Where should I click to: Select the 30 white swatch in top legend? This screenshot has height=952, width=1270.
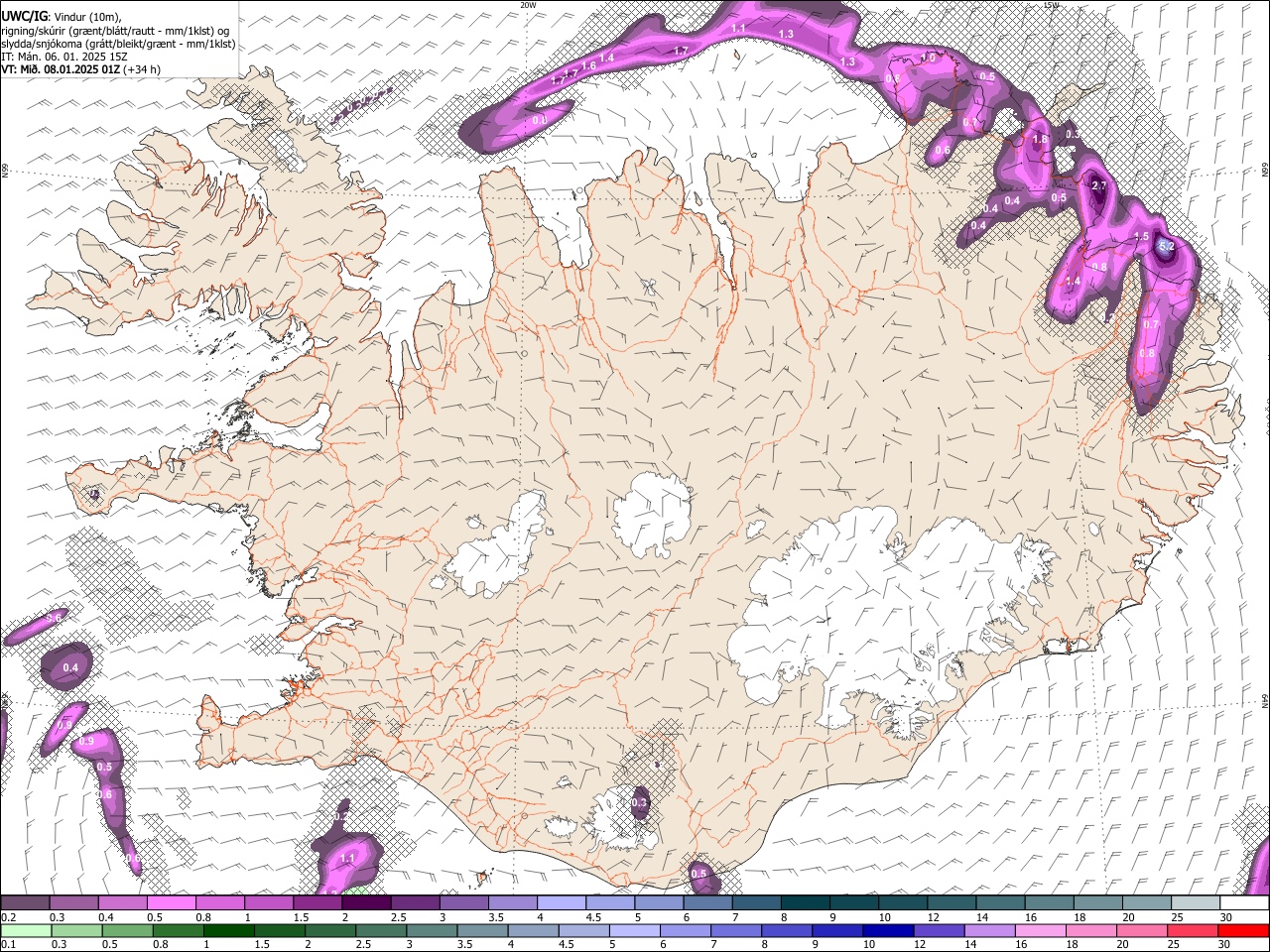pyautogui.click(x=1245, y=902)
